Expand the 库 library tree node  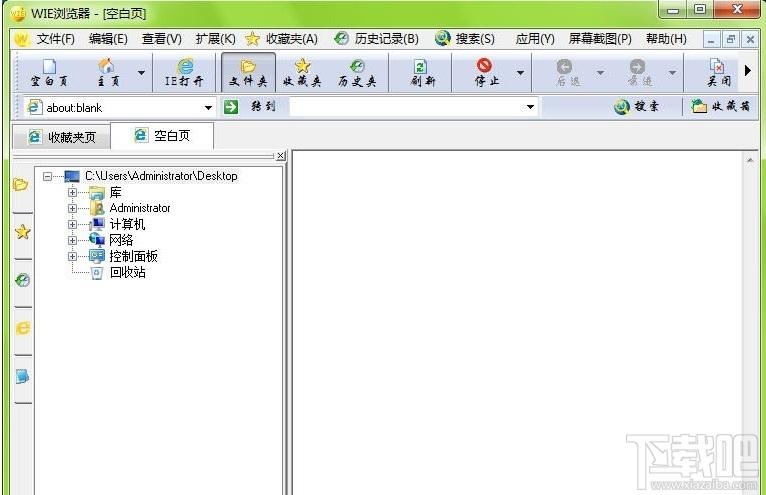click(72, 193)
